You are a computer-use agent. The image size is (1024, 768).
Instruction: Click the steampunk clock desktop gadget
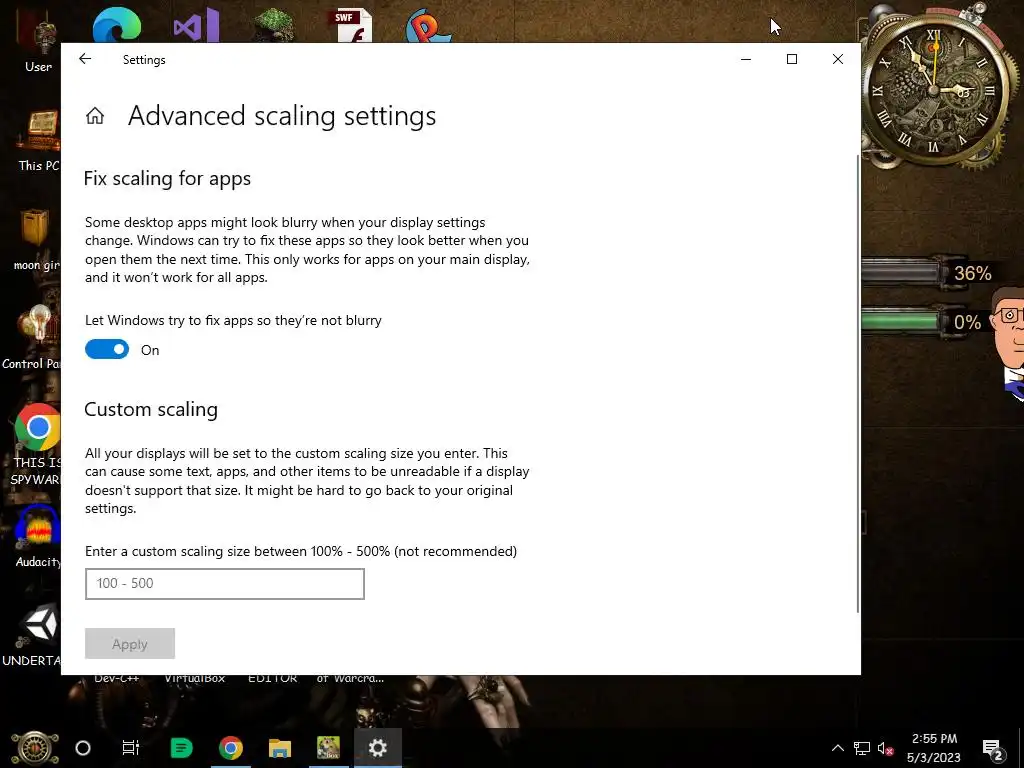tap(935, 88)
